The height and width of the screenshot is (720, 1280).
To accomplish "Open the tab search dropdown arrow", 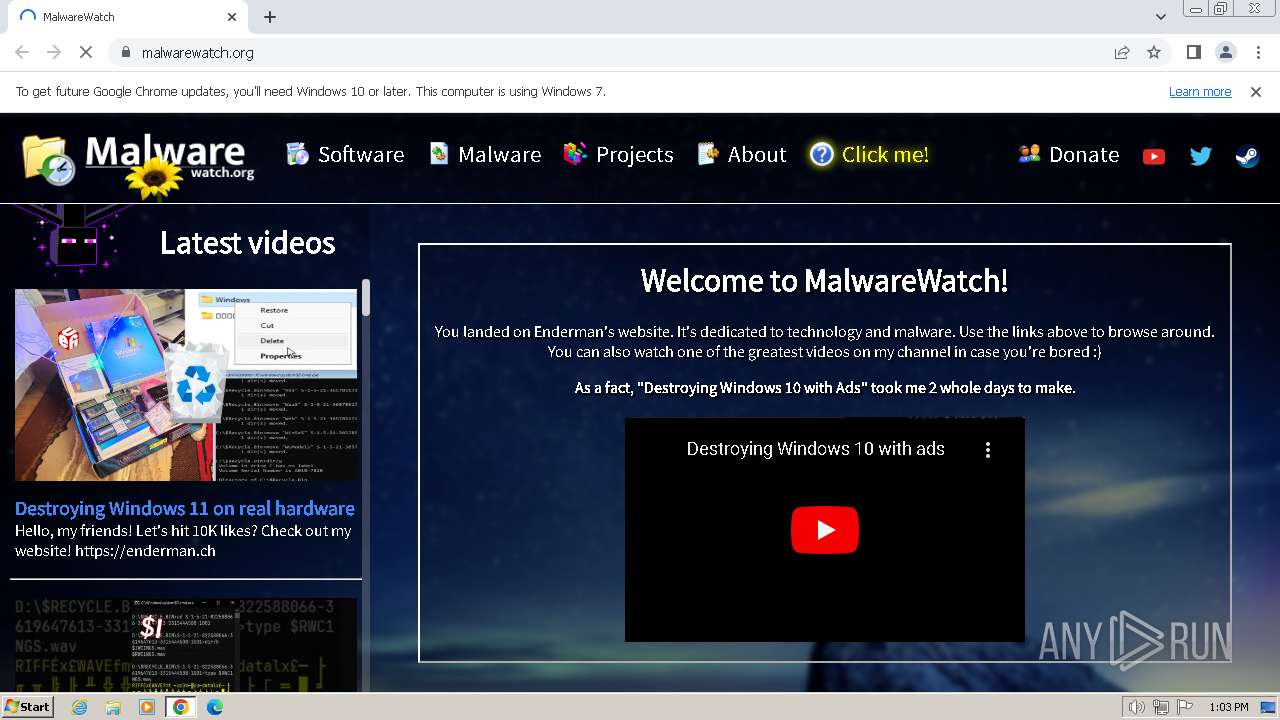I will (x=1160, y=17).
